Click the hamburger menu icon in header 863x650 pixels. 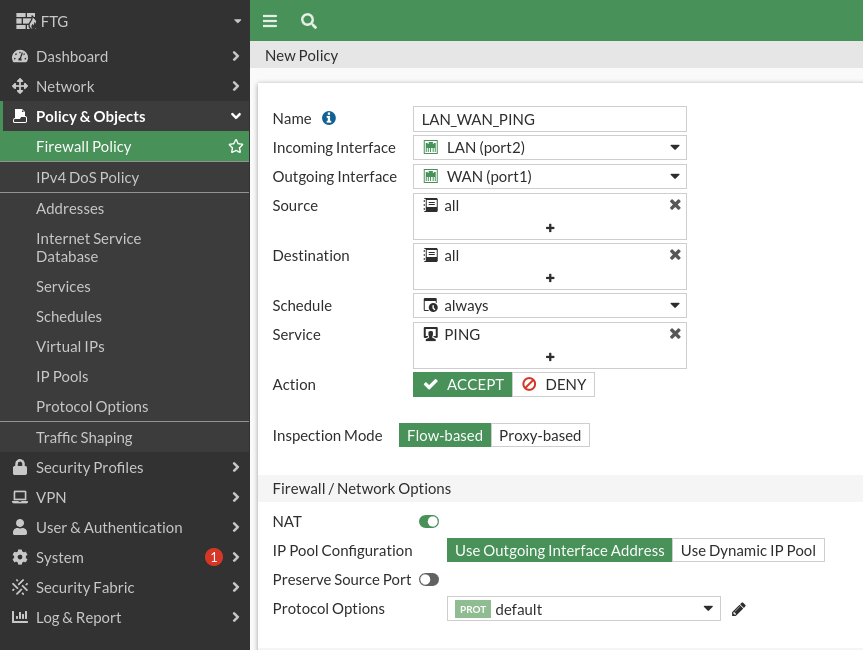270,21
